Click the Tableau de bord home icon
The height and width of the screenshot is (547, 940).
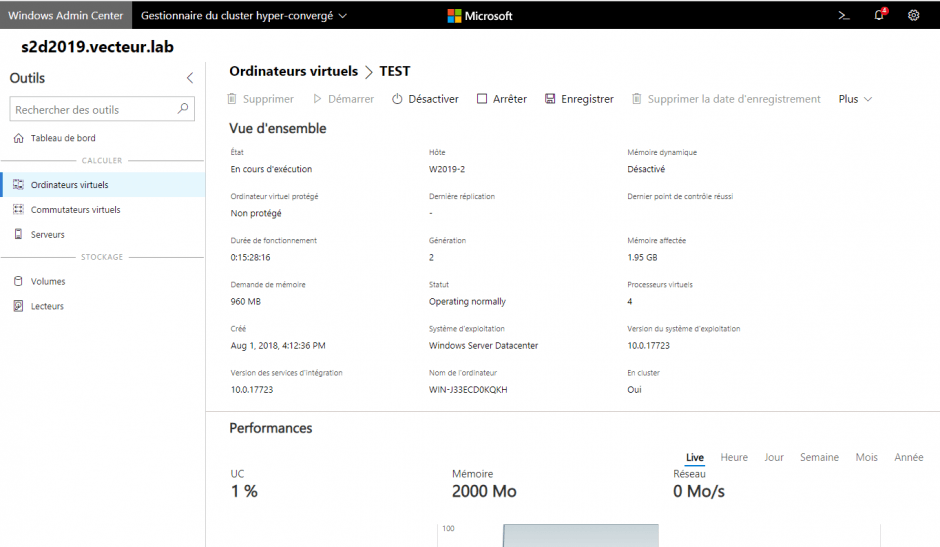19,138
